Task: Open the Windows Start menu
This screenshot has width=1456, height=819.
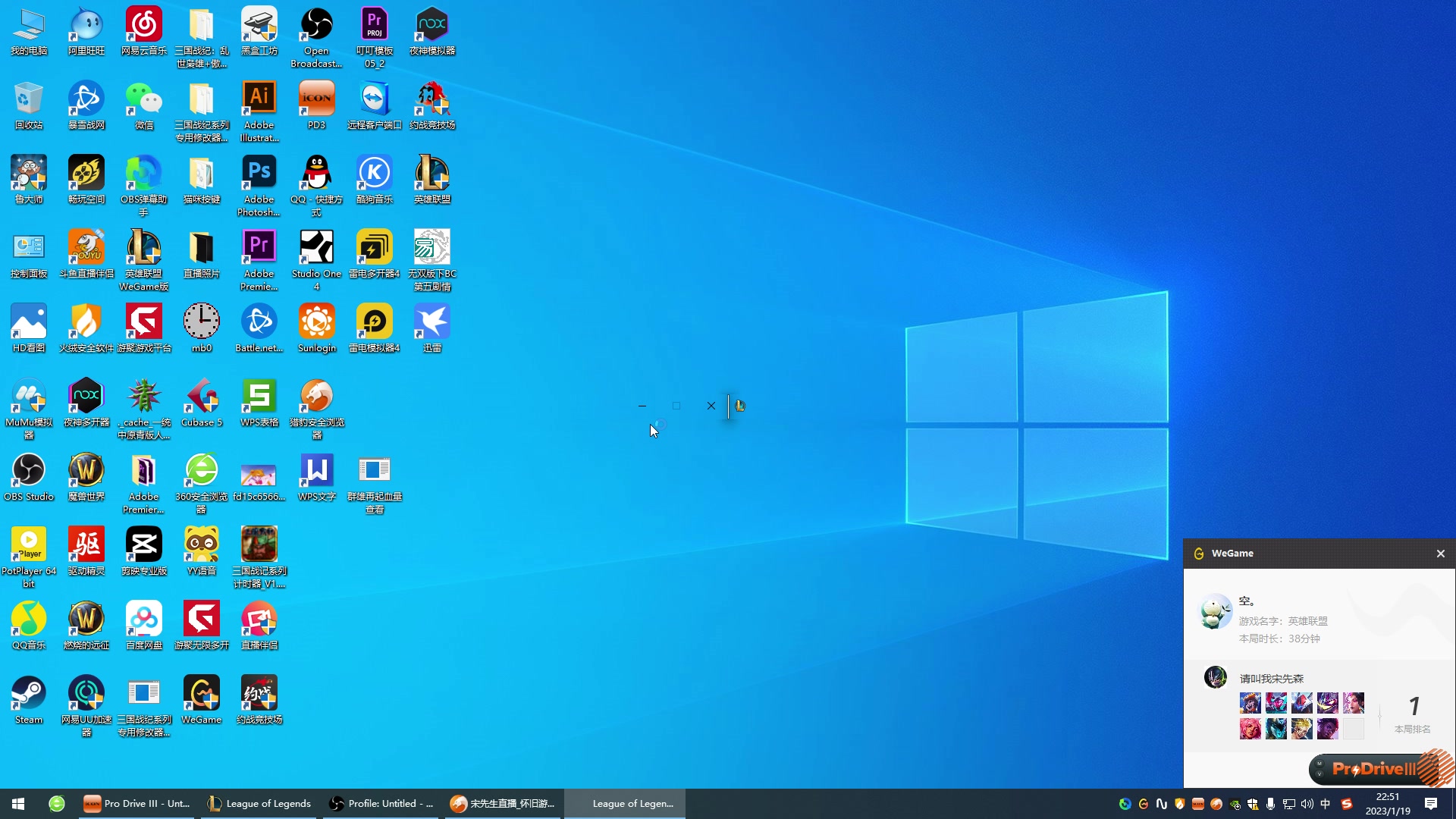Action: (x=18, y=804)
